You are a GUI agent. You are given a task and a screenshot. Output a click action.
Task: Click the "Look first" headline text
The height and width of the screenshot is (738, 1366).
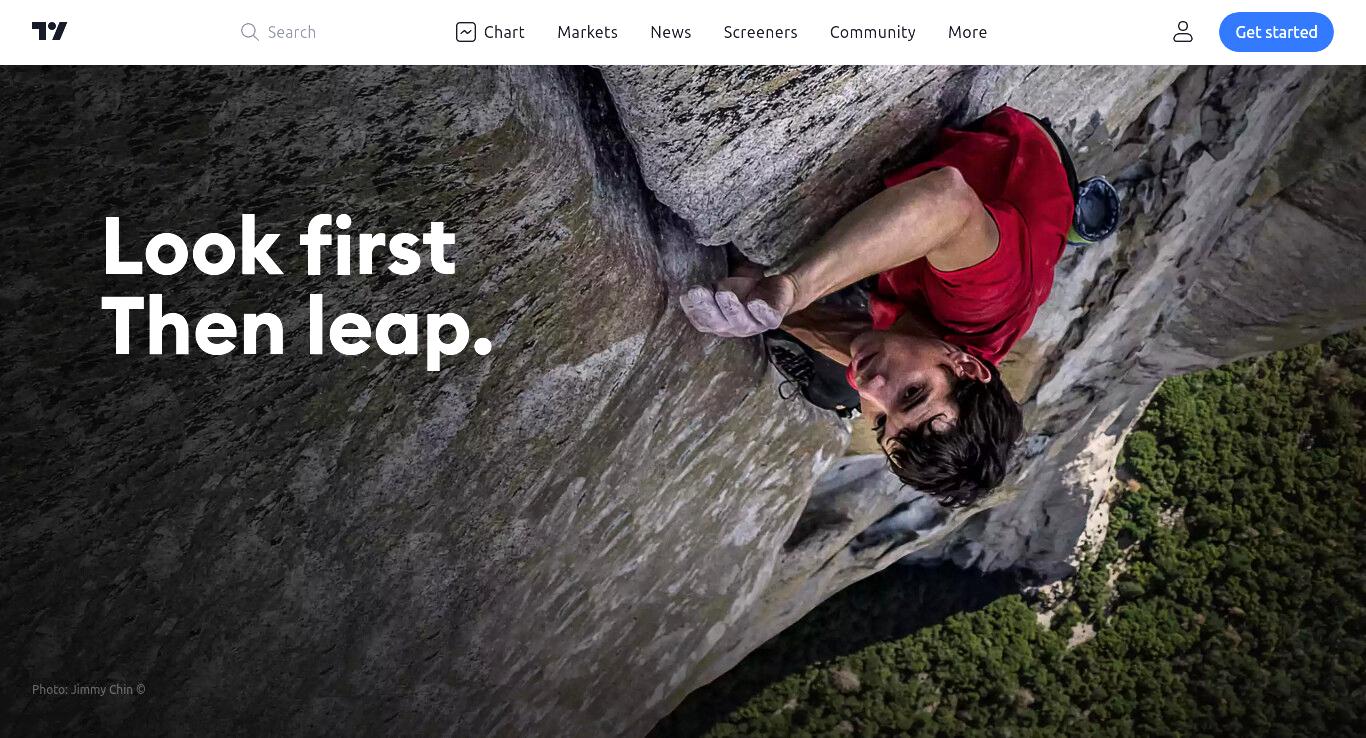279,246
